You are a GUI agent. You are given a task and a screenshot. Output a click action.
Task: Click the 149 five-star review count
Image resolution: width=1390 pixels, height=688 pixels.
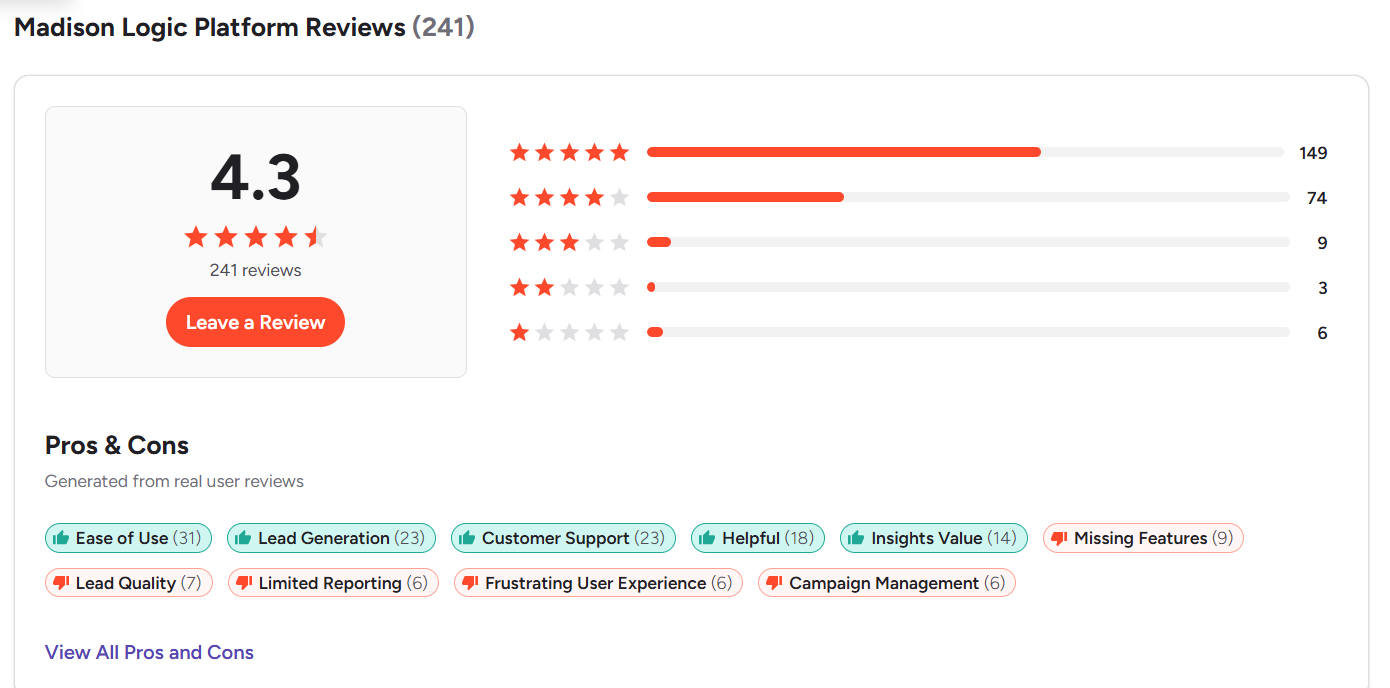[x=1313, y=153]
